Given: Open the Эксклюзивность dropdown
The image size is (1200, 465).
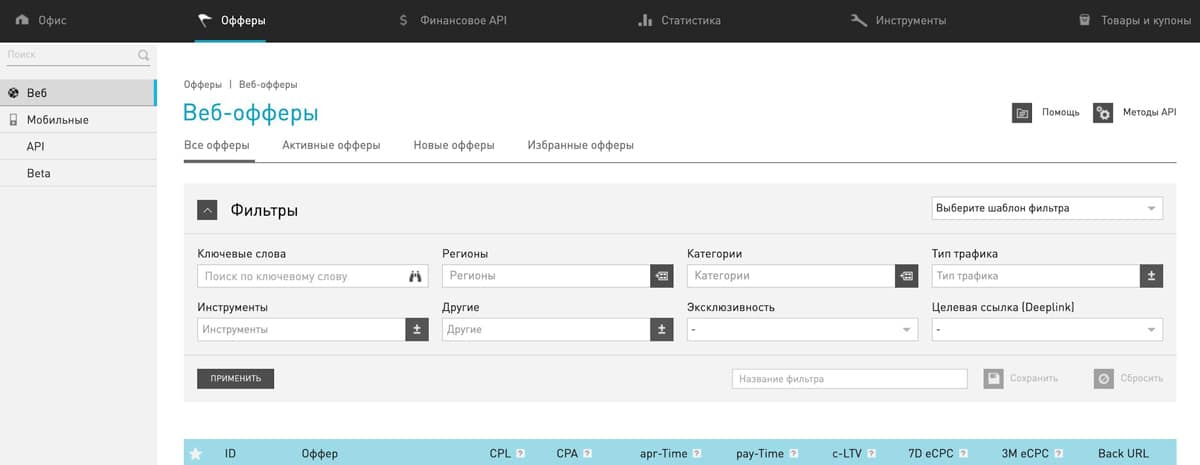Looking at the screenshot, I should click(x=802, y=329).
